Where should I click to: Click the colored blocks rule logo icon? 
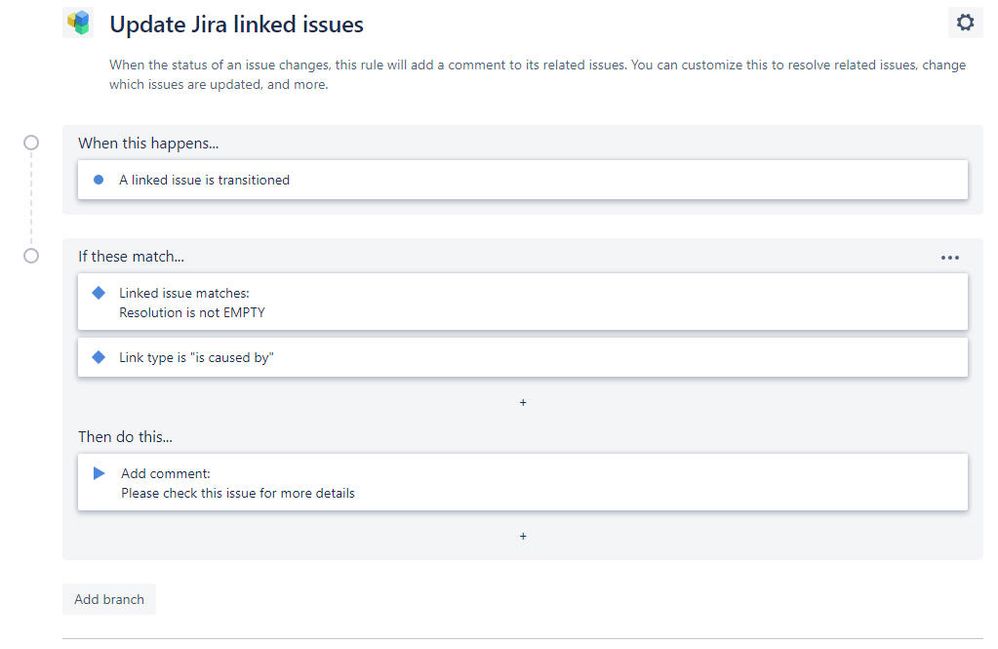click(x=78, y=23)
